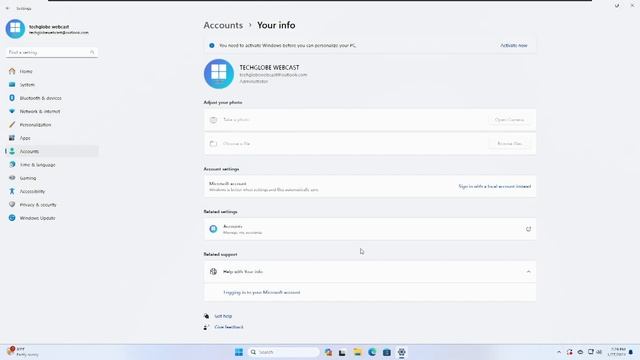Click the Settings gear taskbar icon
This screenshot has height=360, width=640.
pos(402,352)
